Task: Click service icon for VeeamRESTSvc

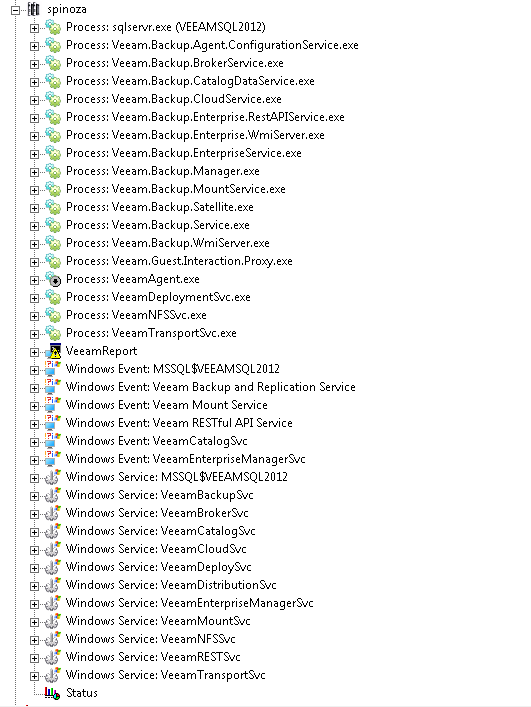Action: click(x=52, y=657)
